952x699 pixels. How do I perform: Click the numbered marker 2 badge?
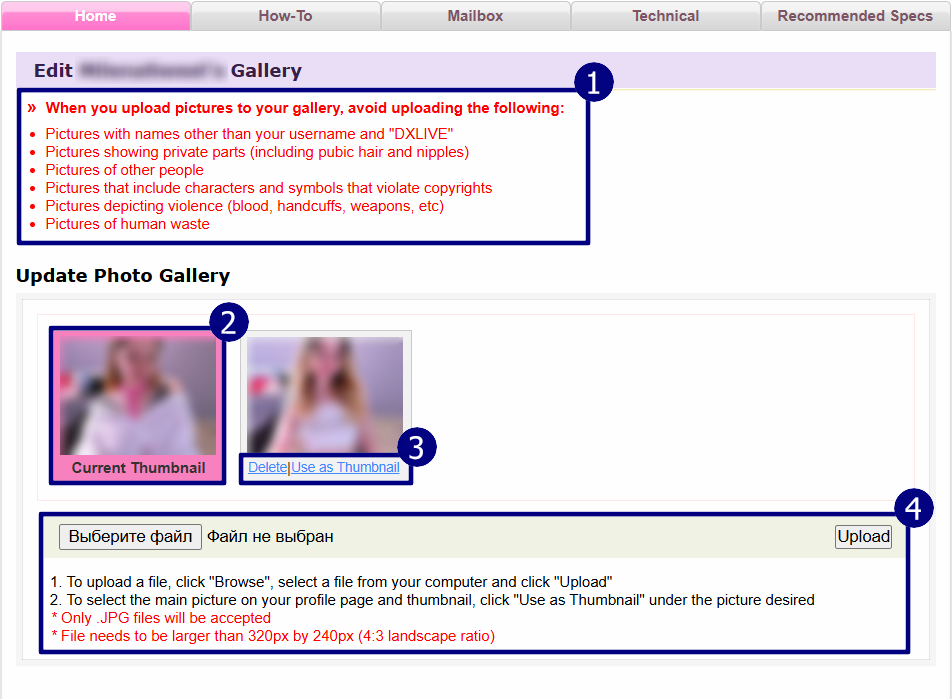pyautogui.click(x=228, y=323)
